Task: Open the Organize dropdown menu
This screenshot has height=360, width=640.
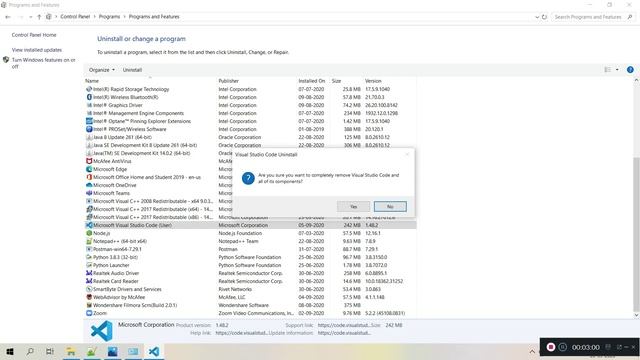Action: (102, 70)
